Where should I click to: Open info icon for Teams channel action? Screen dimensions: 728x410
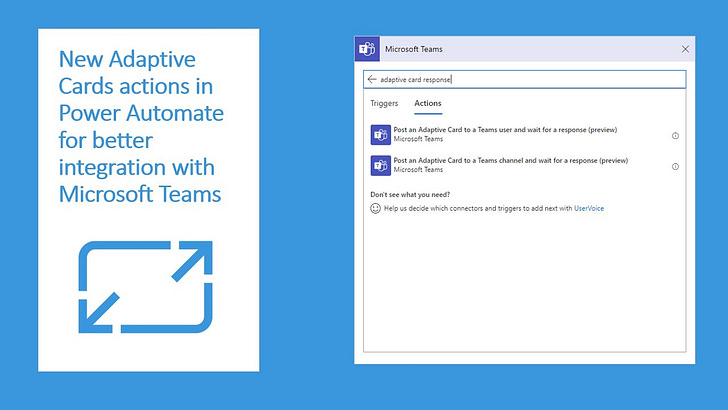pos(676,166)
